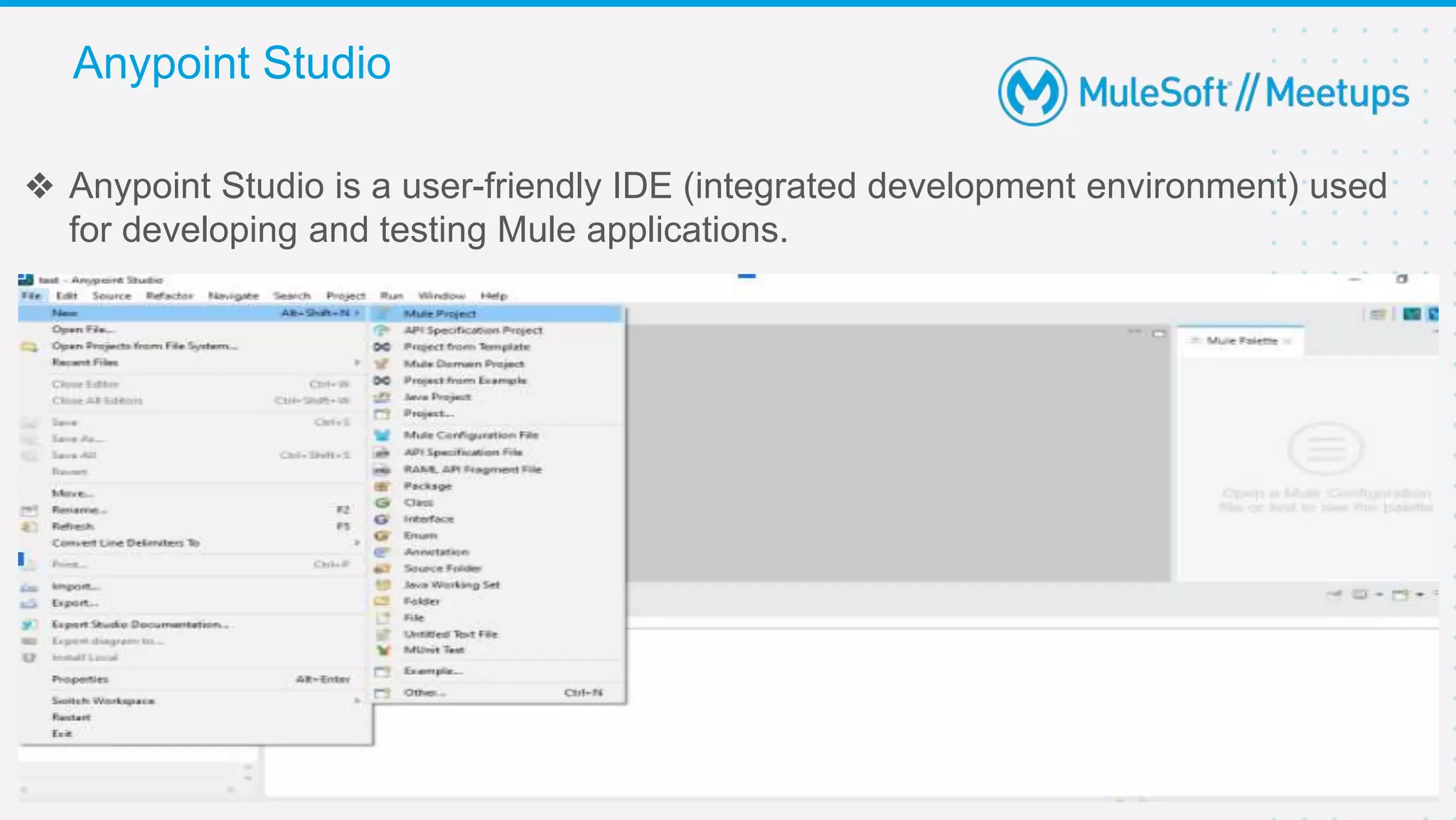Screen dimensions: 1456x820
Task: Click the Mule Project icon
Action: [x=382, y=314]
